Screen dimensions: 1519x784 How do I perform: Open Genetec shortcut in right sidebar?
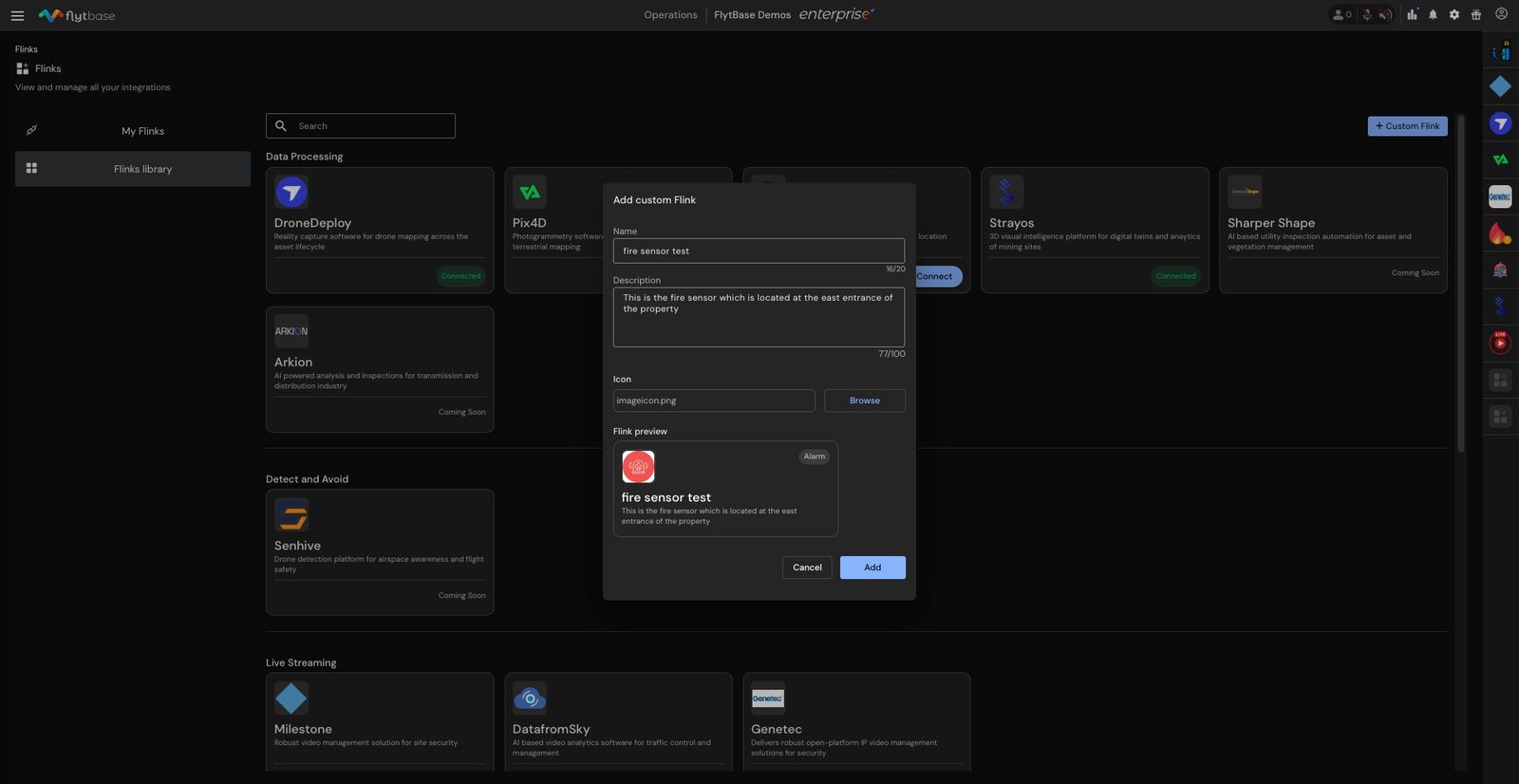[1500, 196]
